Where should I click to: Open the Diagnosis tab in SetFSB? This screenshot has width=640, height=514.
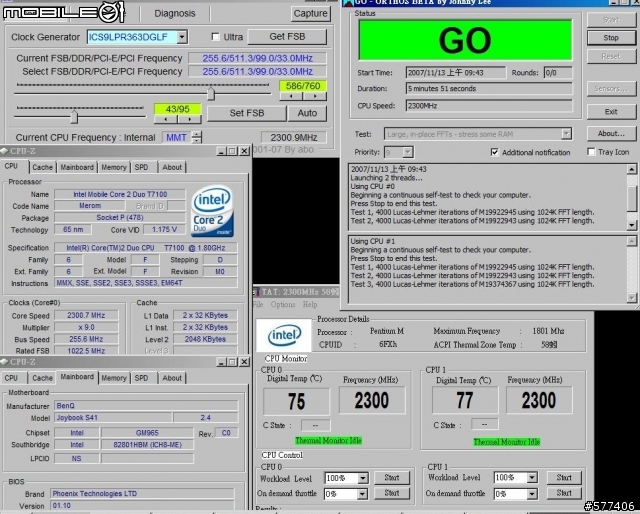[x=175, y=13]
